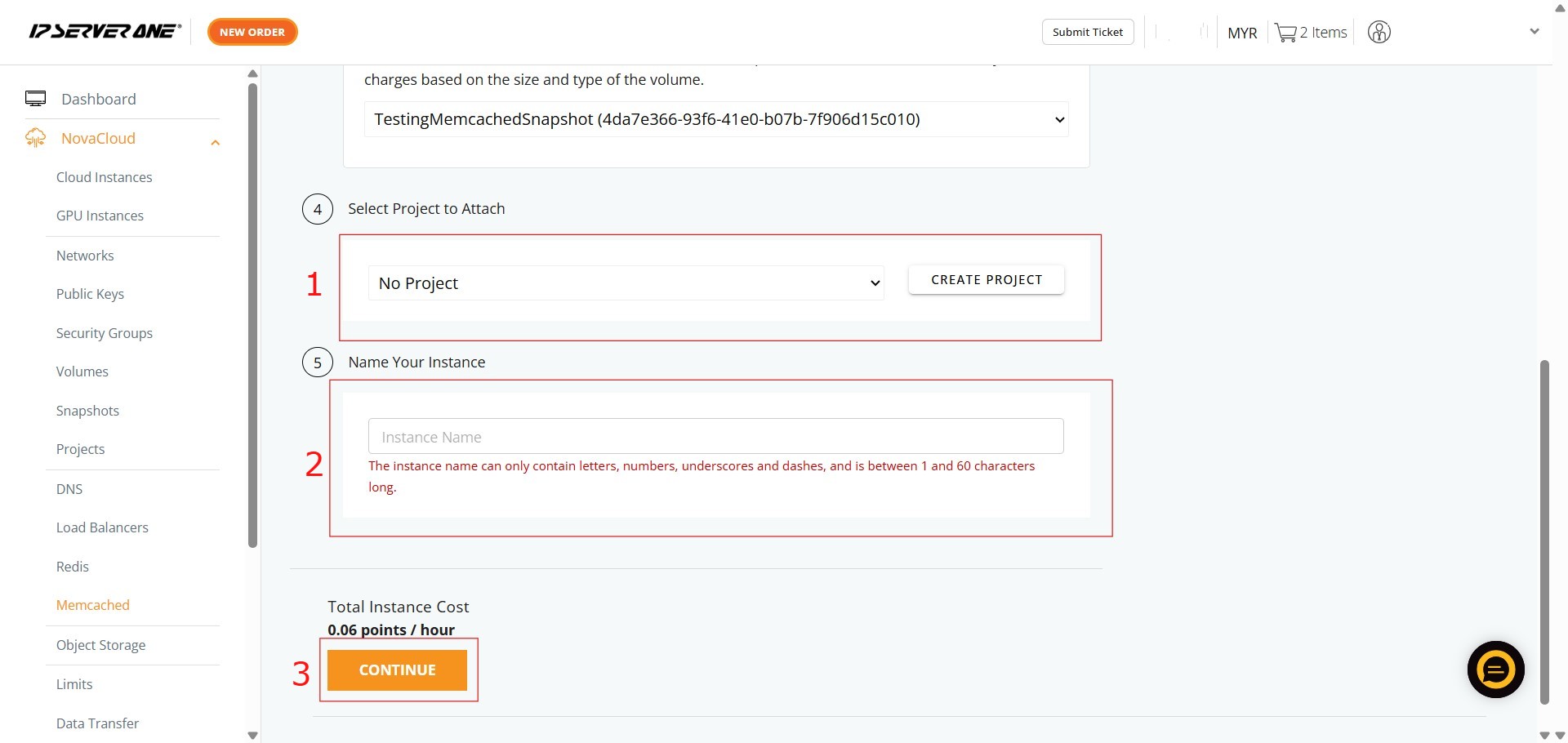Click the IP ServerOne logo

click(105, 32)
